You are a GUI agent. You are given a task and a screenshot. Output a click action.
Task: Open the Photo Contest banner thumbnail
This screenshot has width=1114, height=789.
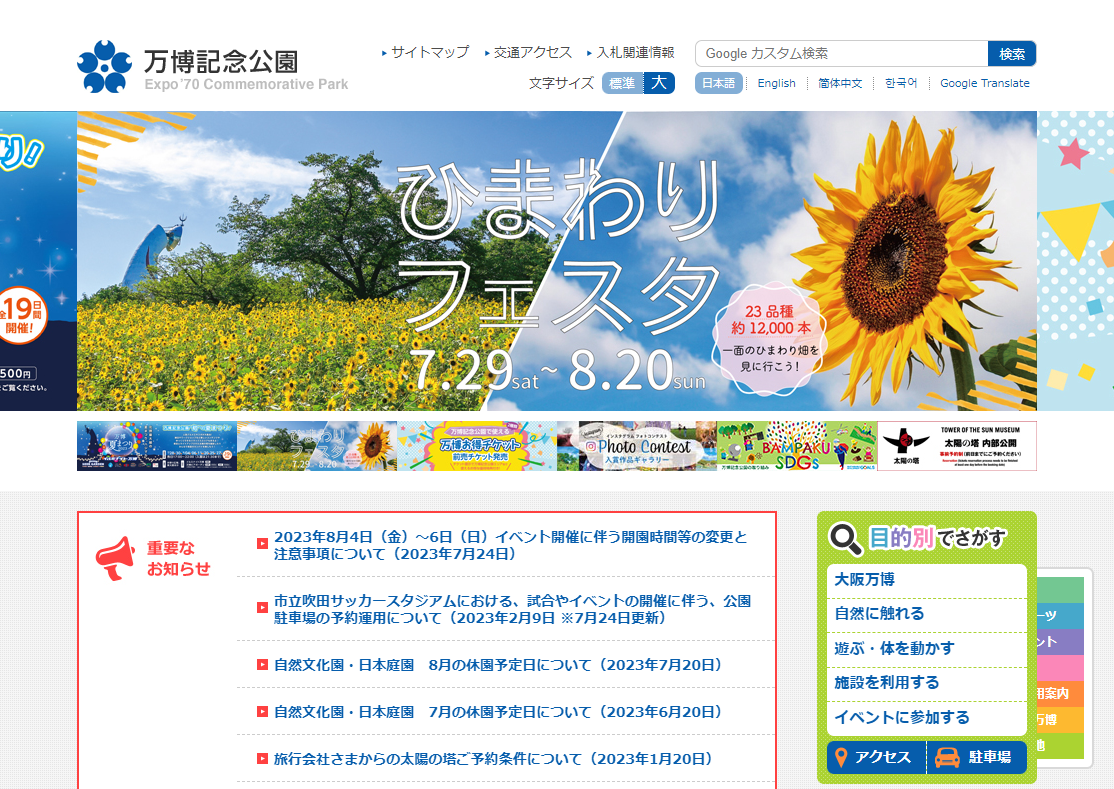click(x=637, y=446)
